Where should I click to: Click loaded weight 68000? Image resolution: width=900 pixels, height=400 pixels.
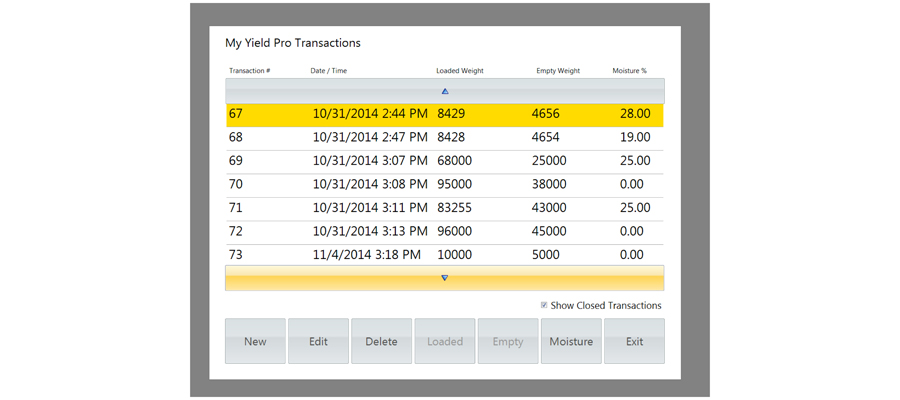click(454, 161)
